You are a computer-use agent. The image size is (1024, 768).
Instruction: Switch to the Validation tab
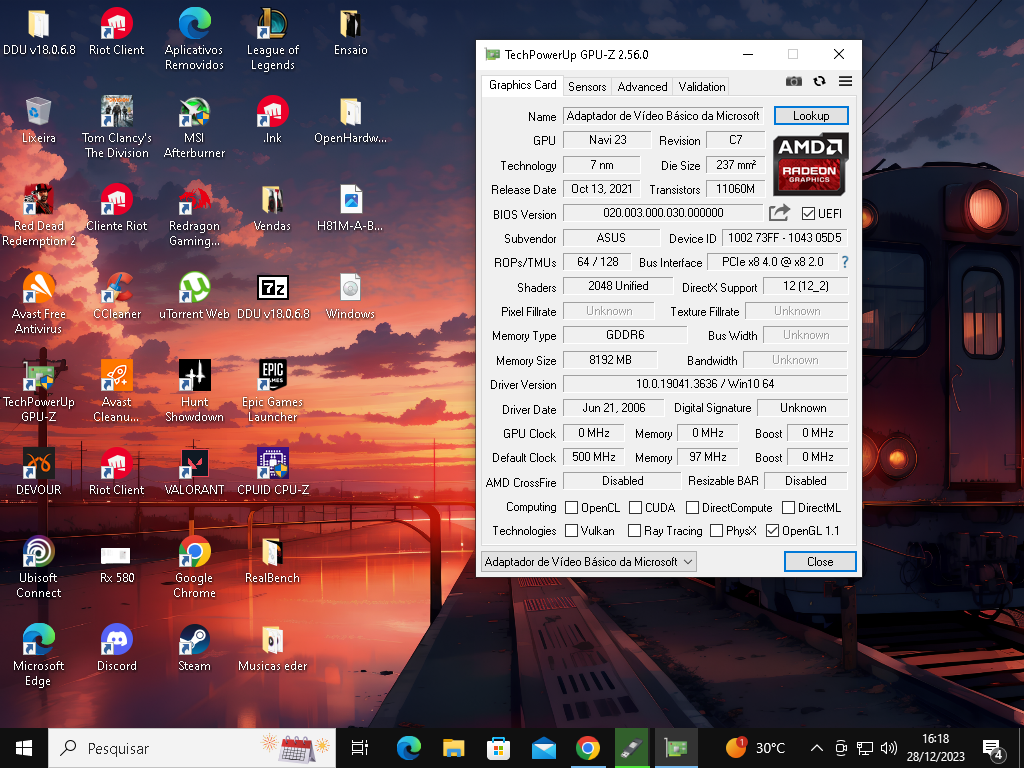point(701,86)
